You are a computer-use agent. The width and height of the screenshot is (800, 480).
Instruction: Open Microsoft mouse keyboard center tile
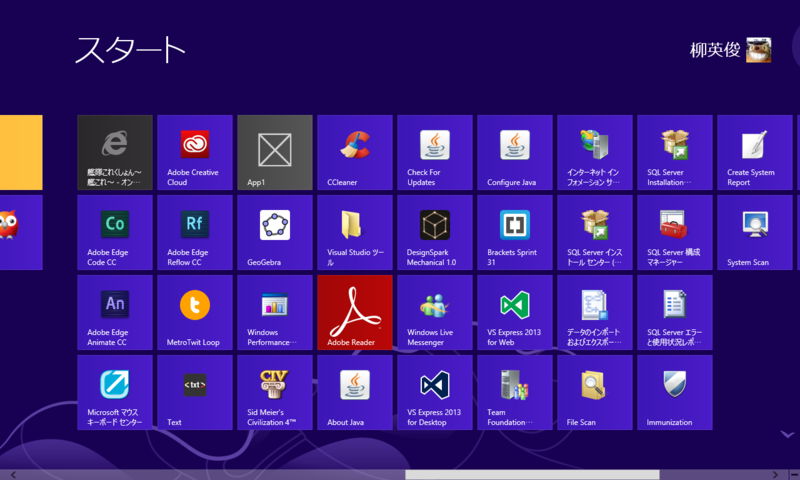(115, 393)
